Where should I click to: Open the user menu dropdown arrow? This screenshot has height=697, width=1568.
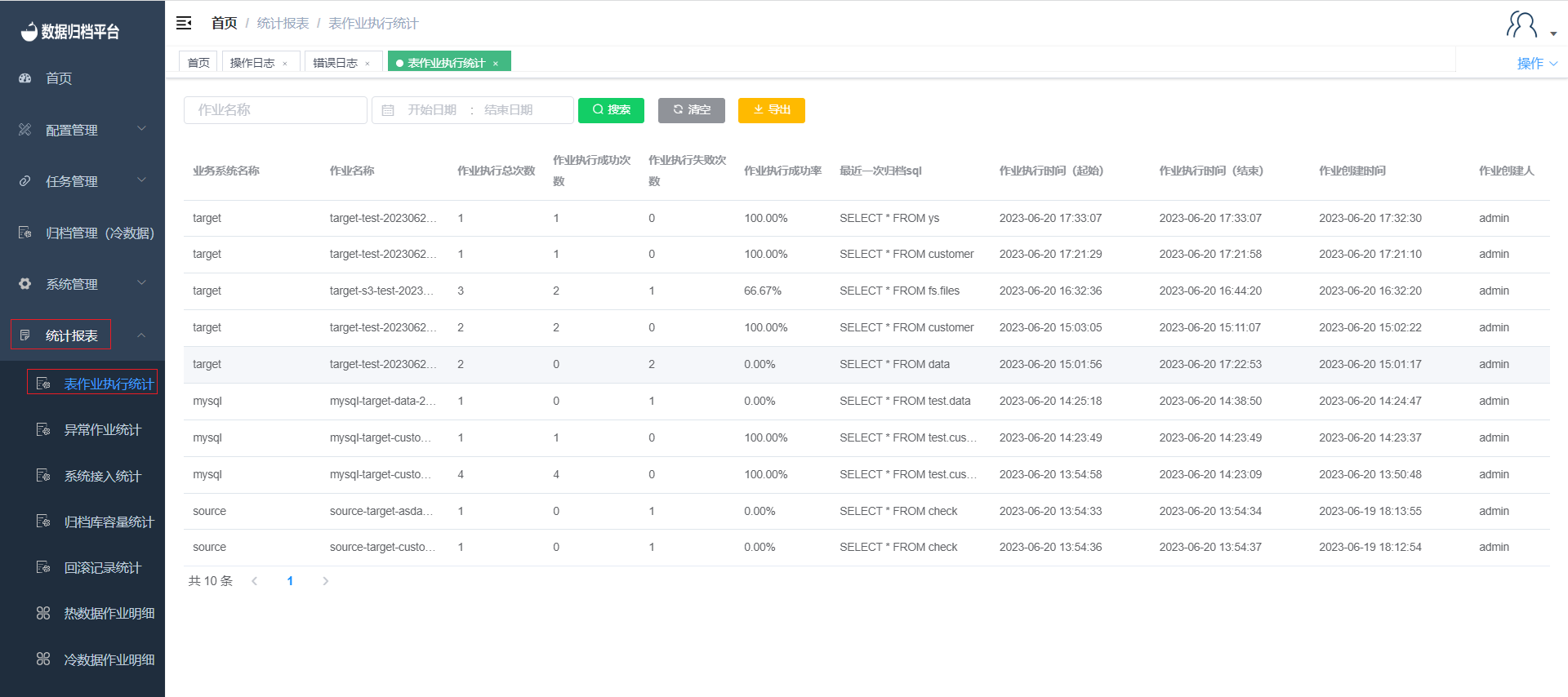pyautogui.click(x=1553, y=34)
